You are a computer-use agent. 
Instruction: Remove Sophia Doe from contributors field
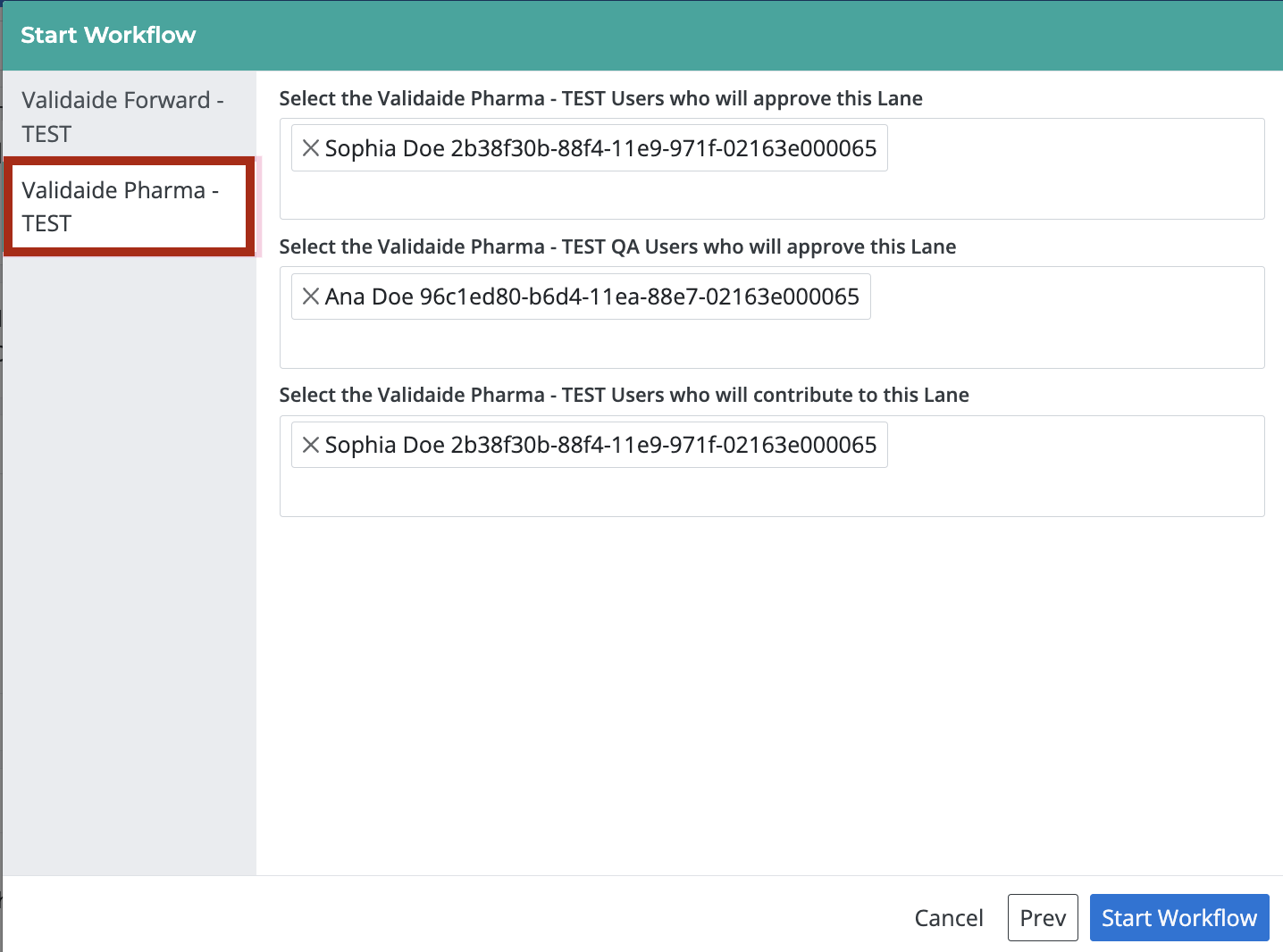pyautogui.click(x=310, y=445)
